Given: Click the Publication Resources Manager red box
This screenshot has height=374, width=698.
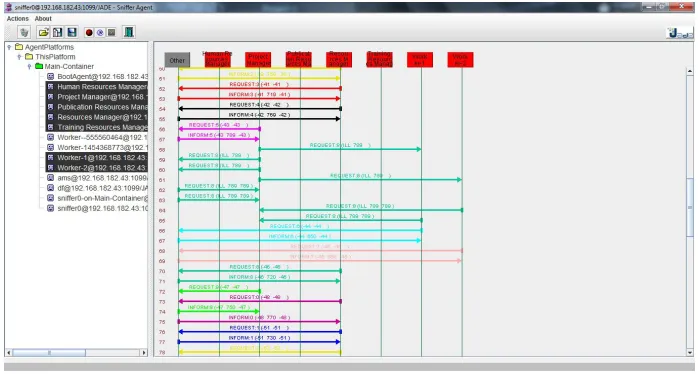Looking at the screenshot, I should pyautogui.click(x=299, y=60).
